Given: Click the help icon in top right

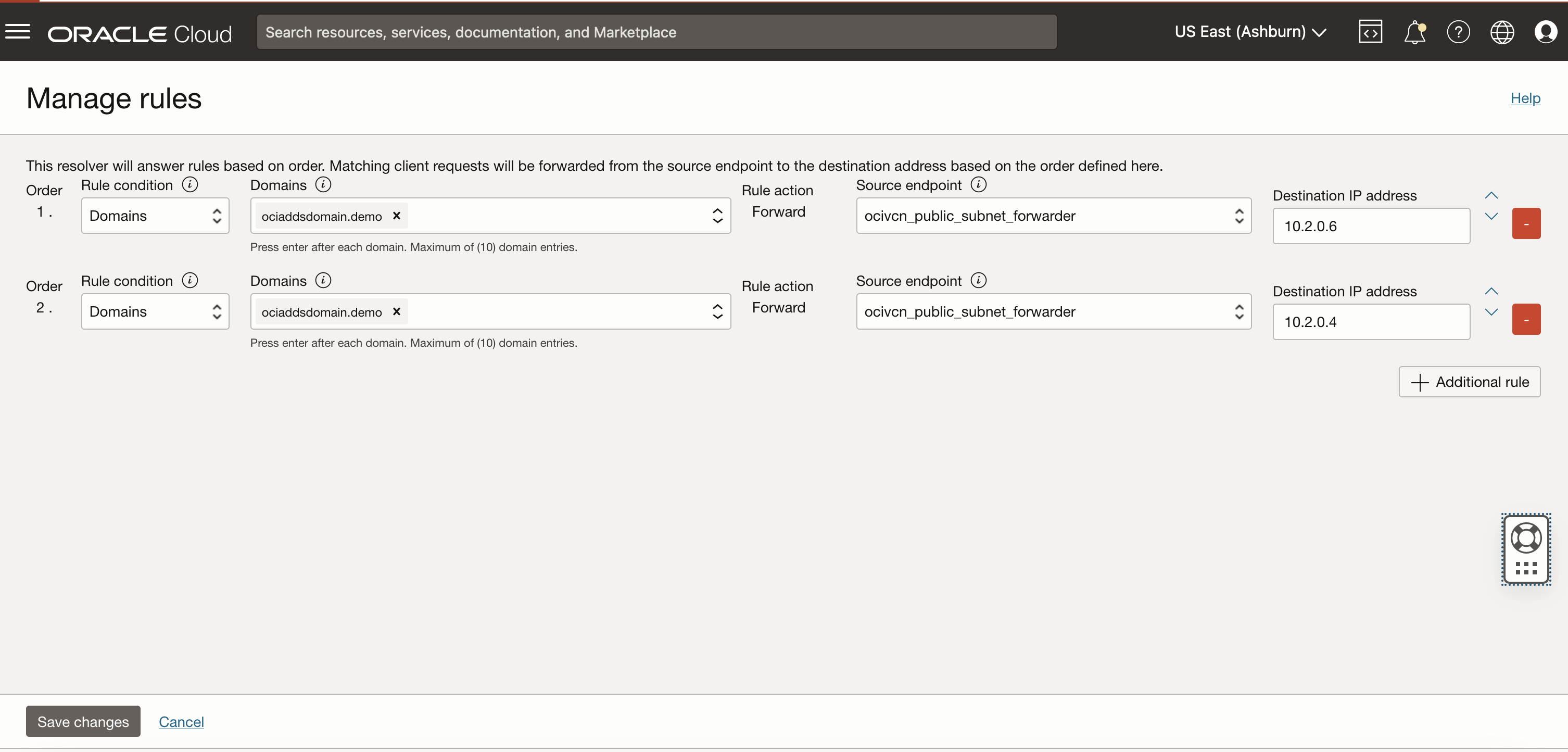Looking at the screenshot, I should click(x=1458, y=31).
